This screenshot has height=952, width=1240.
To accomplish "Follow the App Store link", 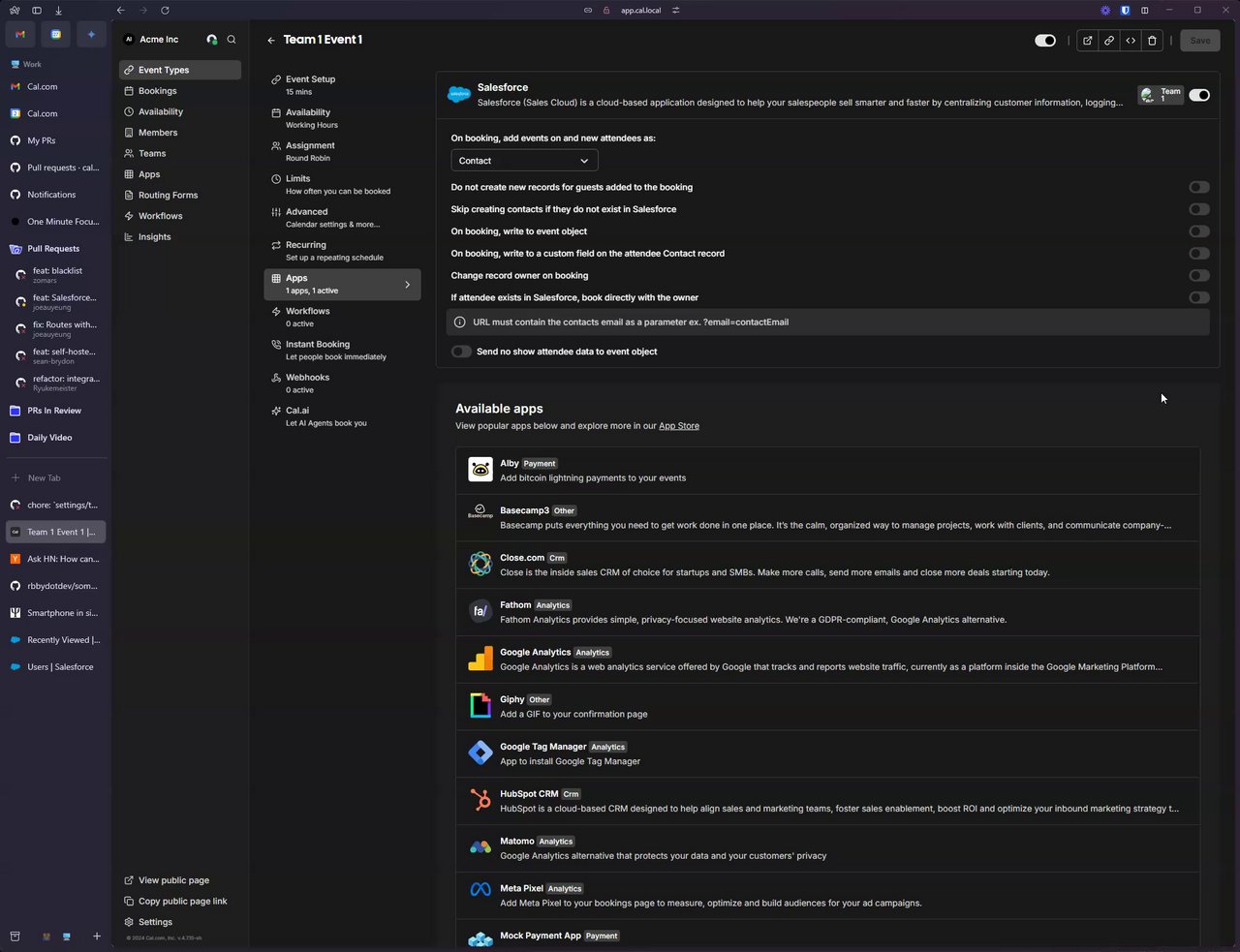I will click(x=678, y=426).
